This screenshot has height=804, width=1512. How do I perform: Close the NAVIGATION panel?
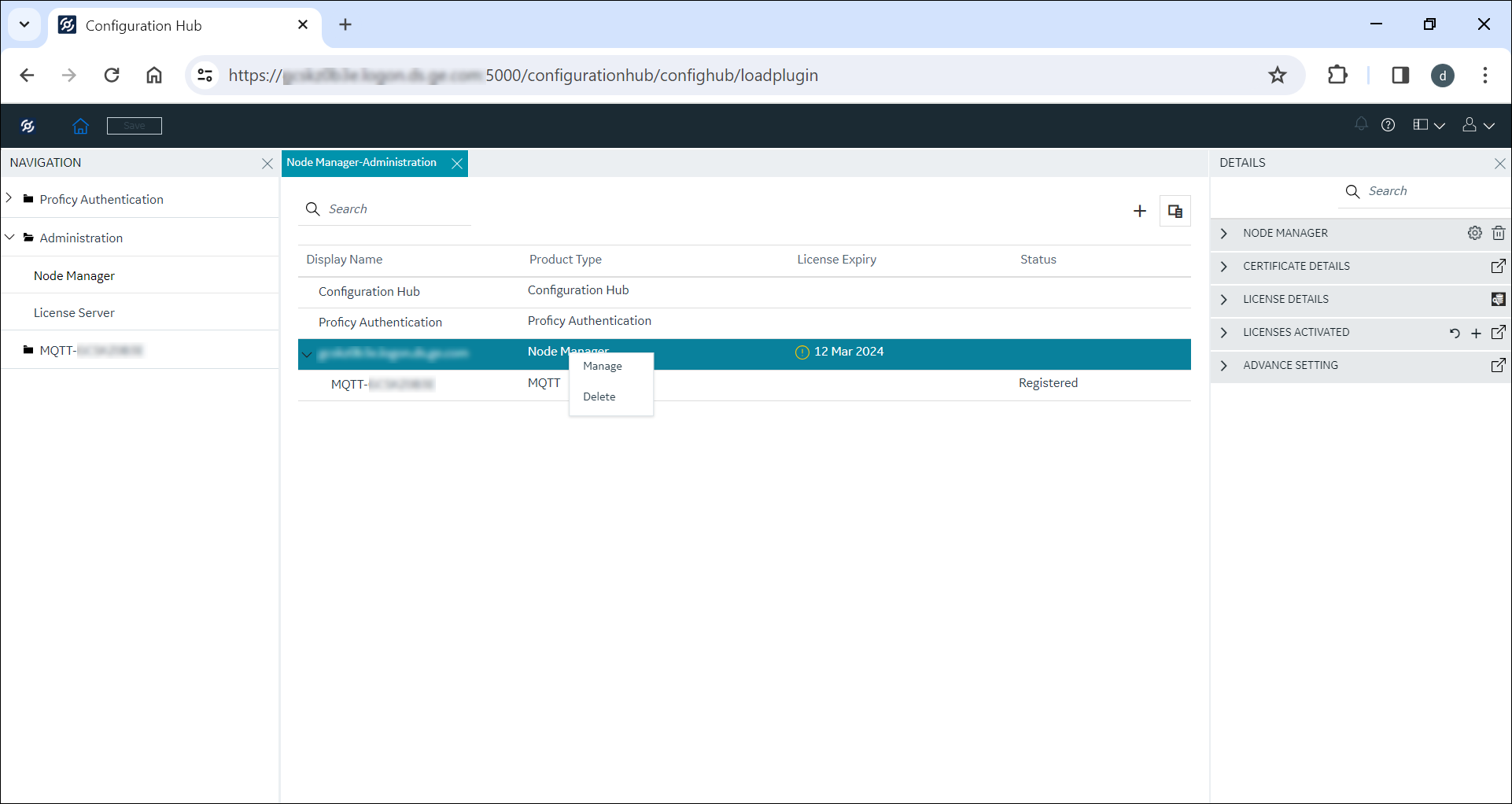pyautogui.click(x=267, y=164)
